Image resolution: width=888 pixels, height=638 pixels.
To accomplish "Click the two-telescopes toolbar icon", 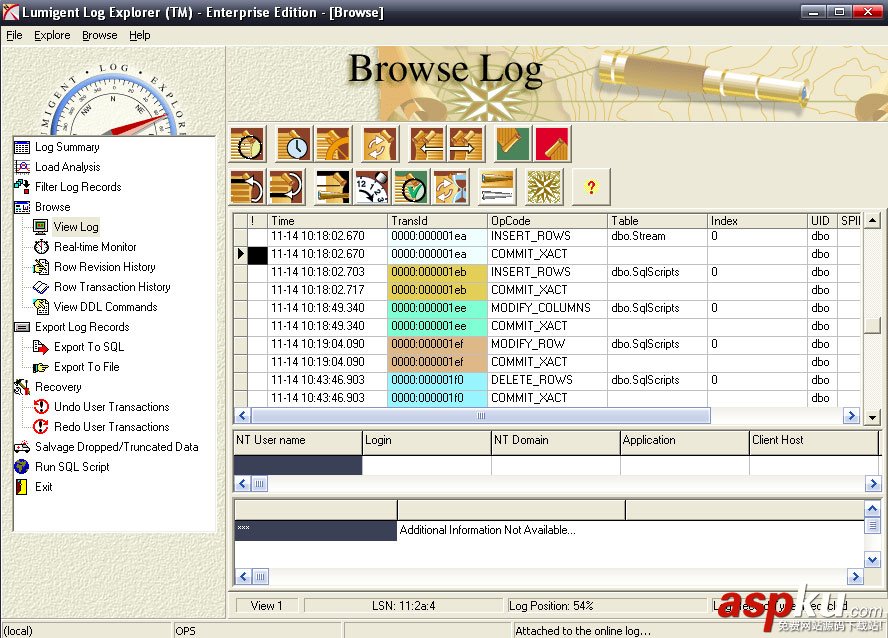I will (497, 187).
